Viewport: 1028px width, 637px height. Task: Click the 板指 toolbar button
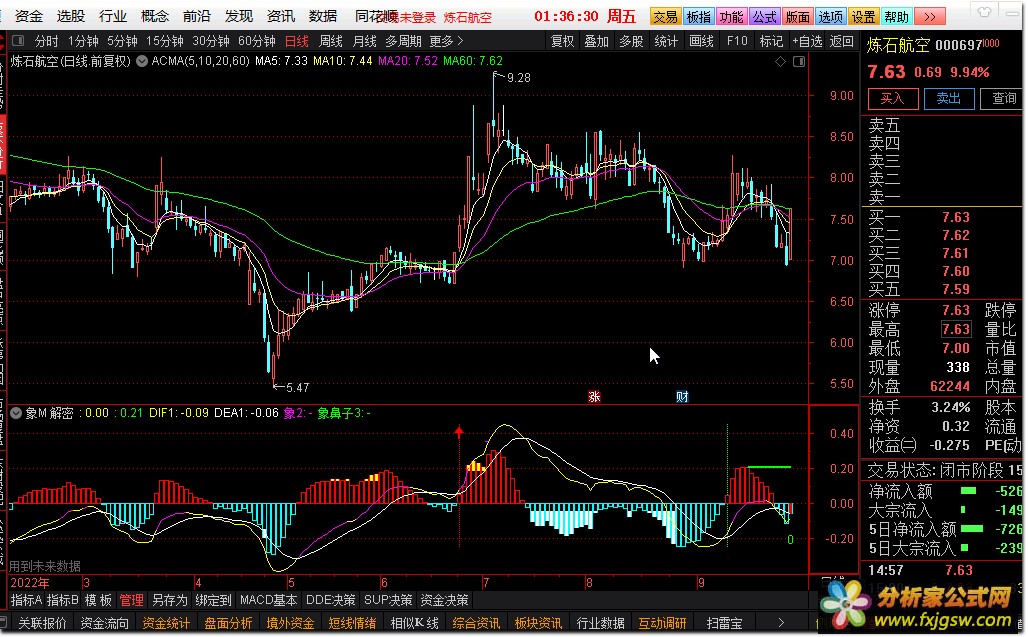coord(698,16)
